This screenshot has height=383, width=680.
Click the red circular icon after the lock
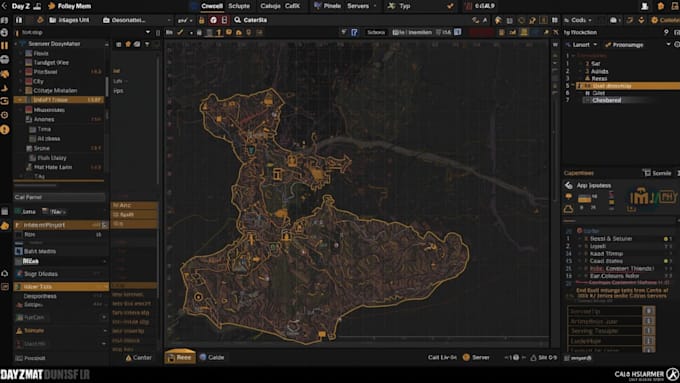(x=213, y=20)
